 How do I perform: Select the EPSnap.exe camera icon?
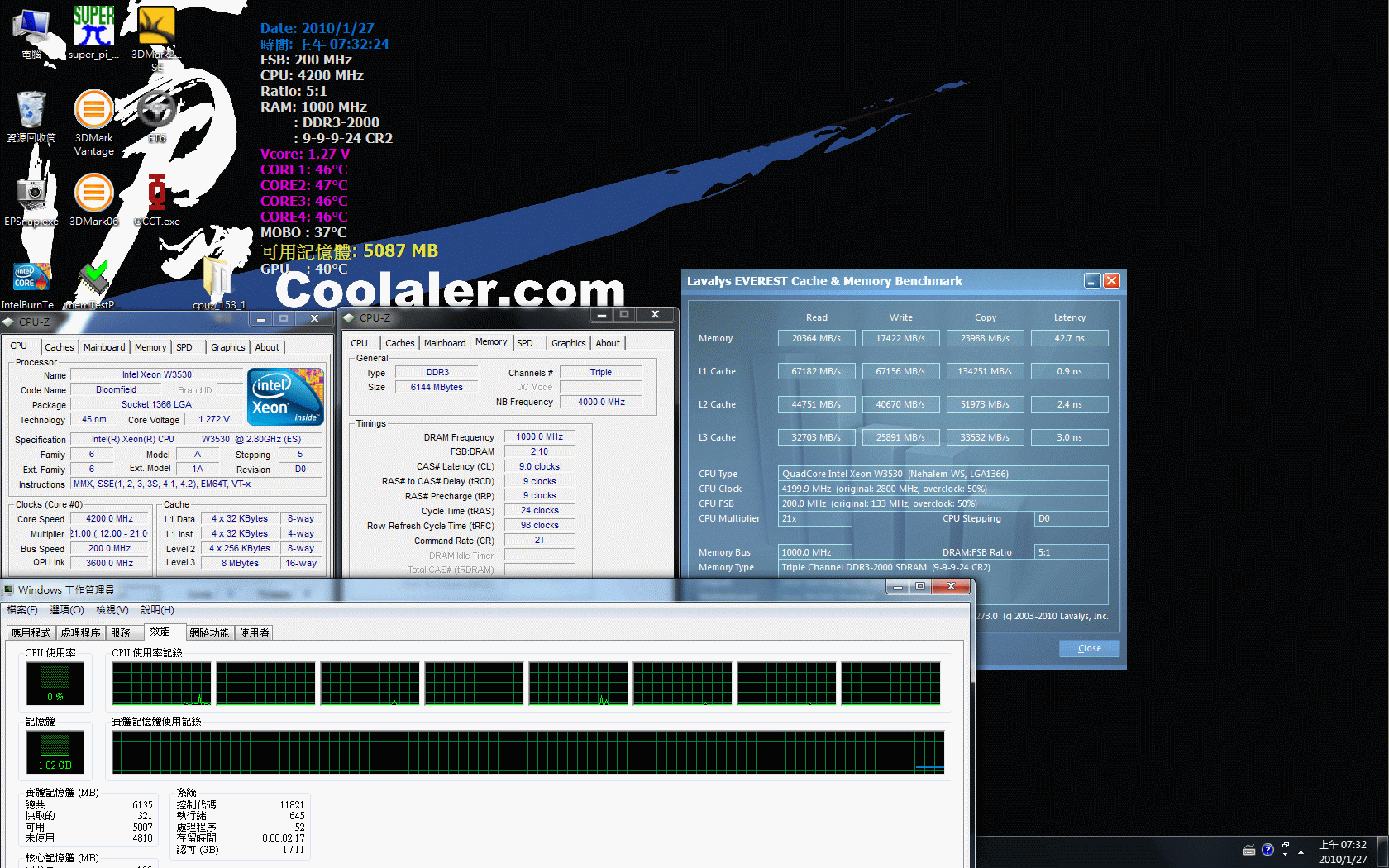[31, 200]
